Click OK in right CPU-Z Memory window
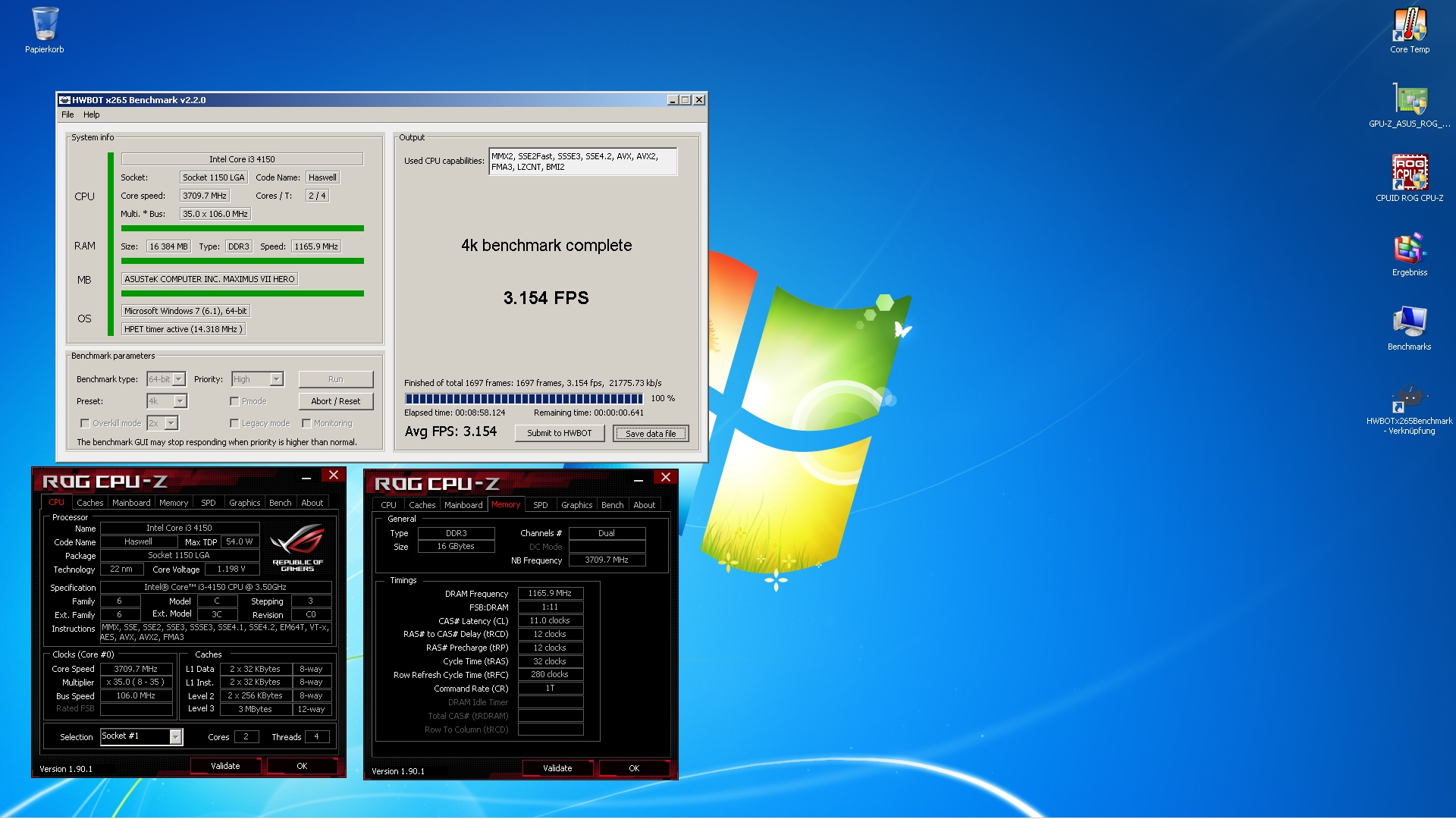 pyautogui.click(x=634, y=768)
